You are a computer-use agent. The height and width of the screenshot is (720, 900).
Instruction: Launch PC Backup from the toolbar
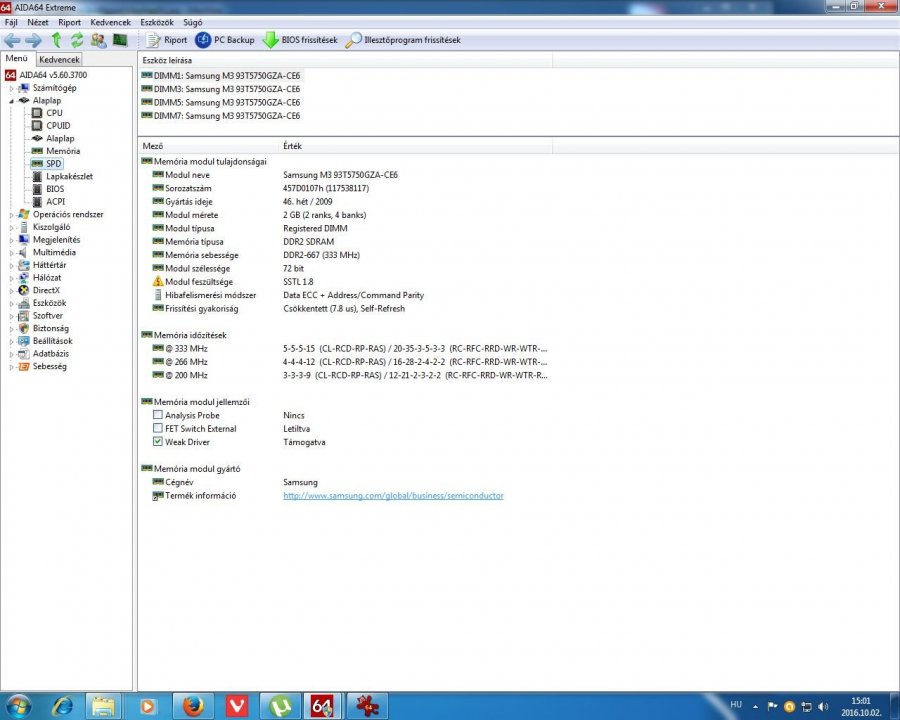[x=225, y=40]
